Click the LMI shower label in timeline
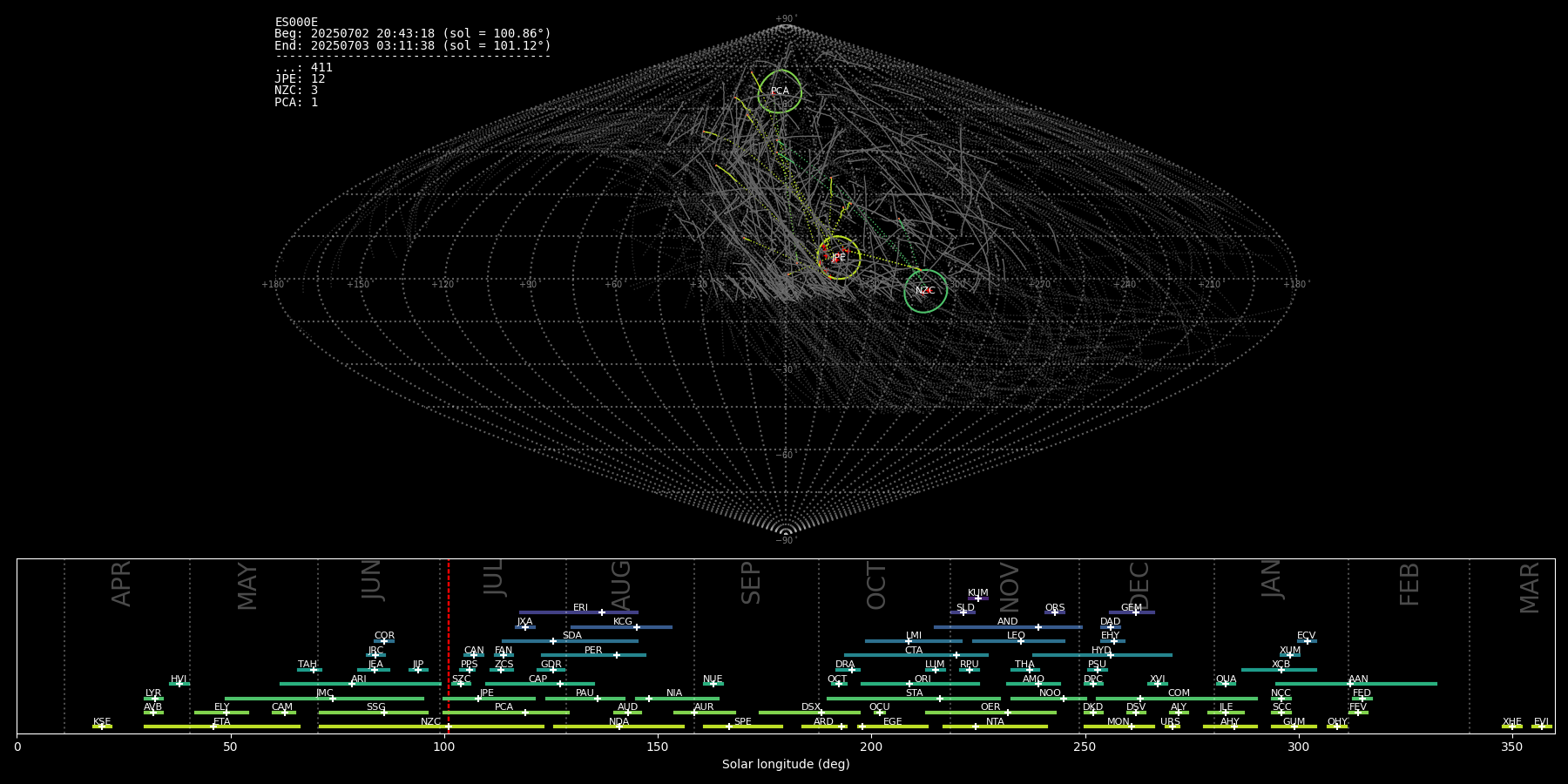 coord(914,636)
